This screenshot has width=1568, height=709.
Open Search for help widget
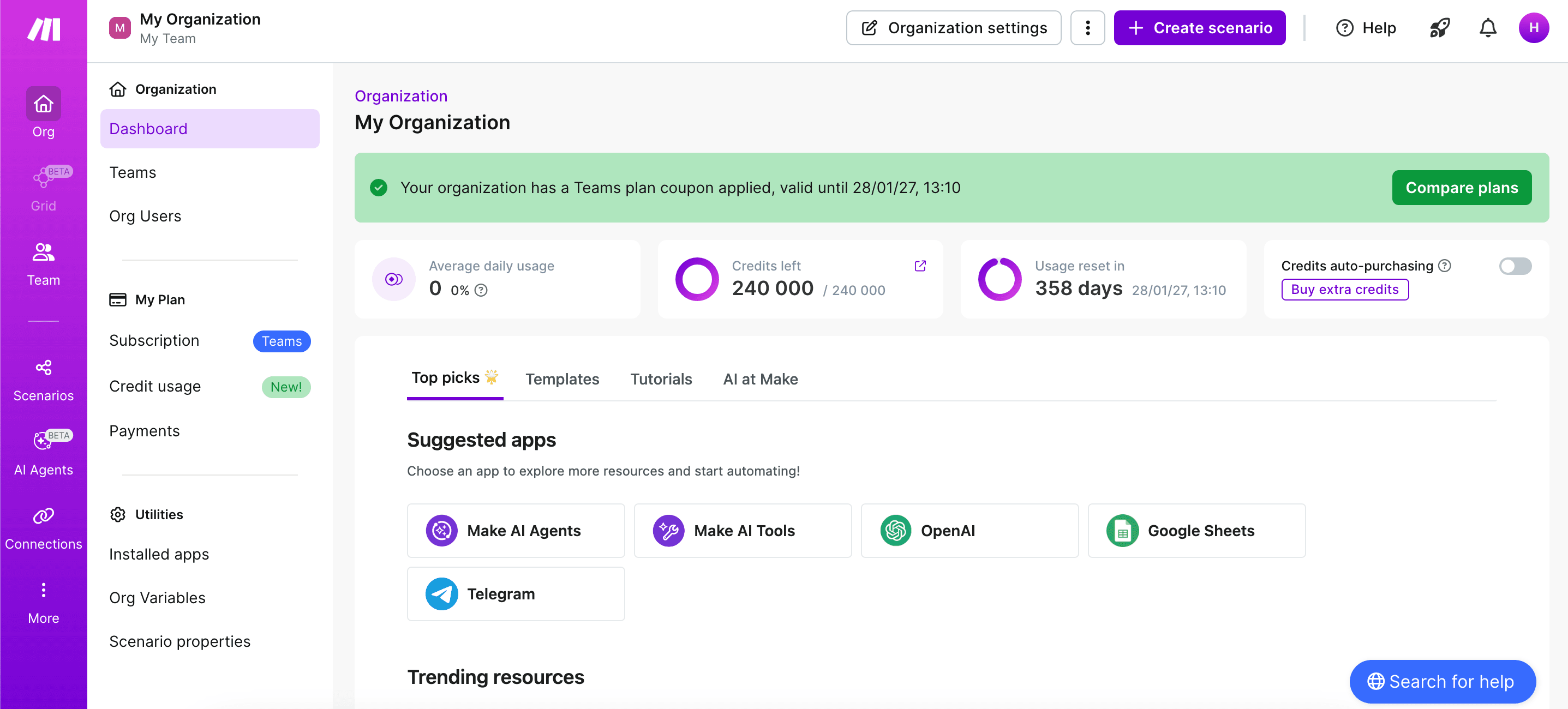click(1442, 682)
